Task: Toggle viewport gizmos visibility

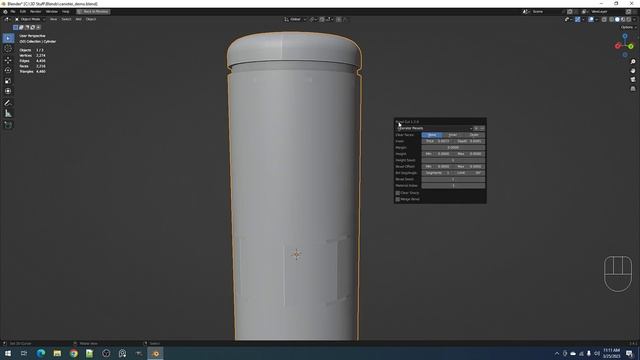Action: point(578,19)
